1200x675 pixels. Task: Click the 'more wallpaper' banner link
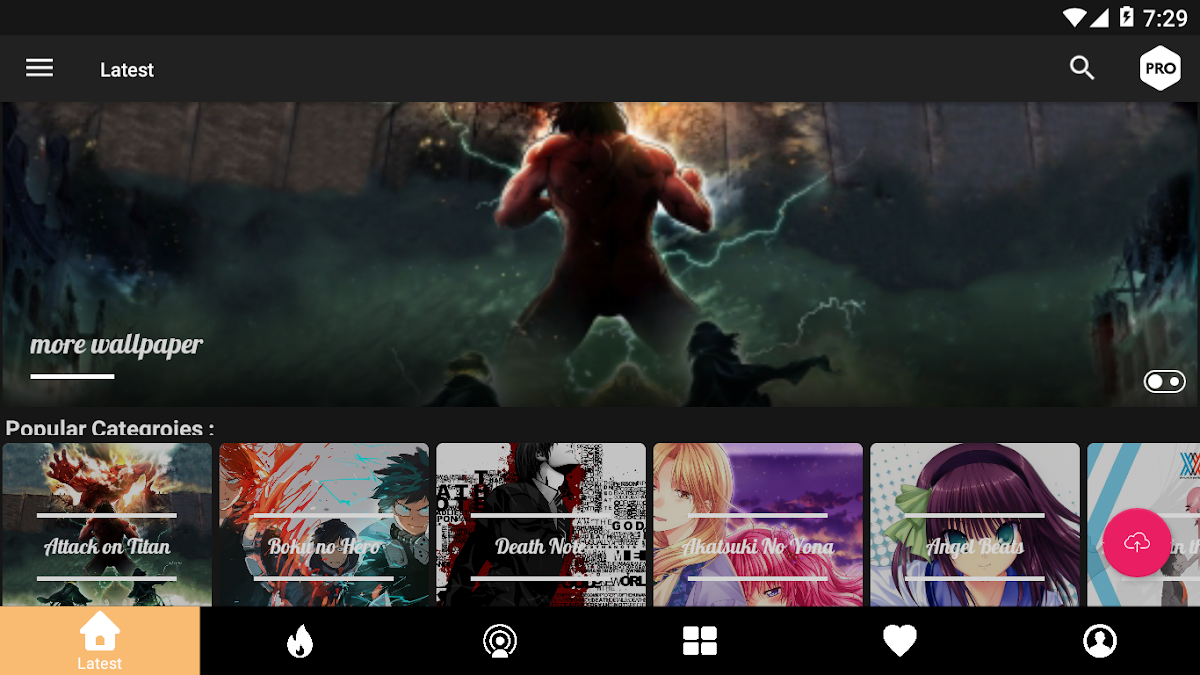pos(116,345)
